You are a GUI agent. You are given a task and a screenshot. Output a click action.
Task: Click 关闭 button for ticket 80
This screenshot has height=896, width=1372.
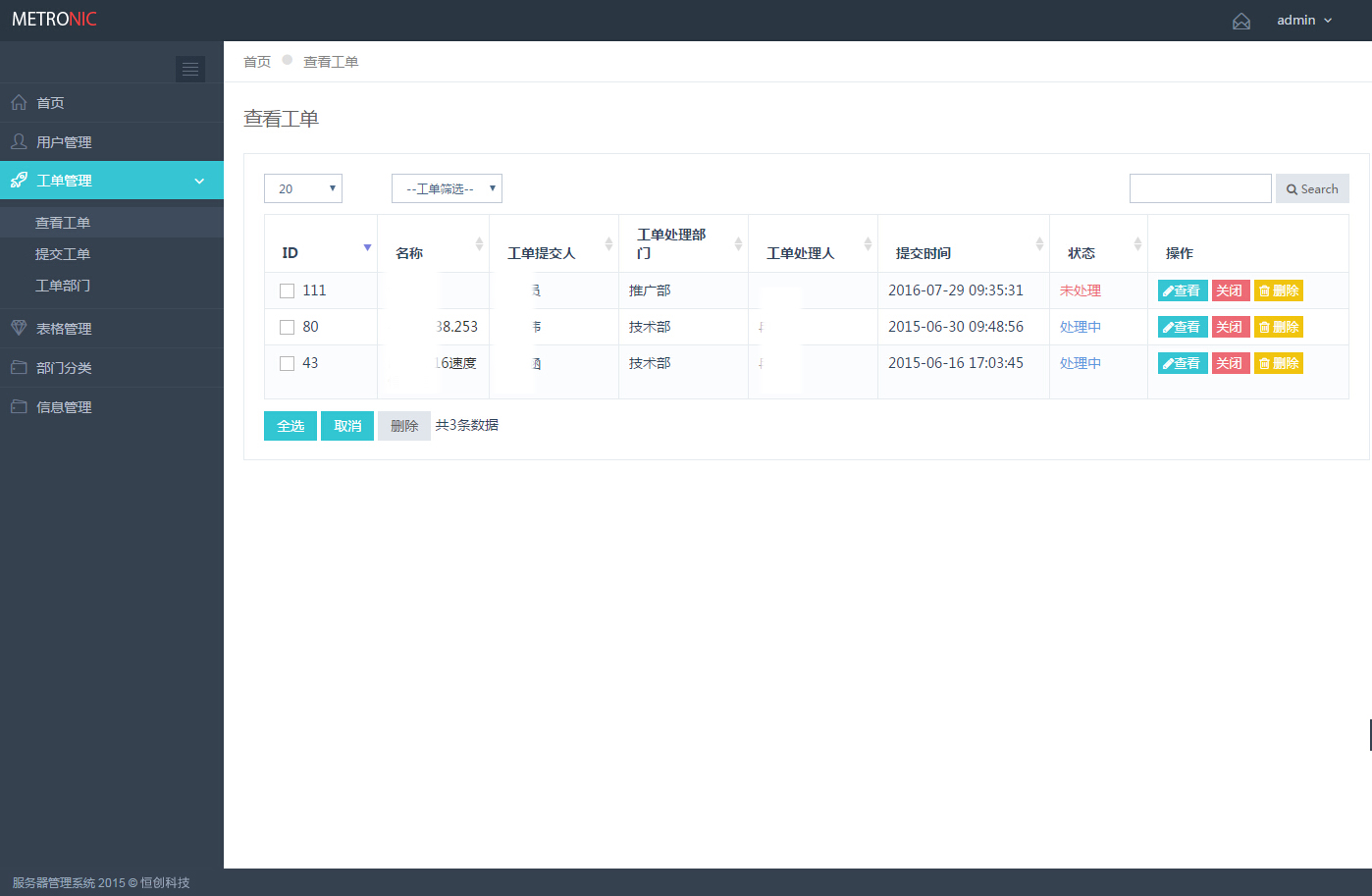1231,327
